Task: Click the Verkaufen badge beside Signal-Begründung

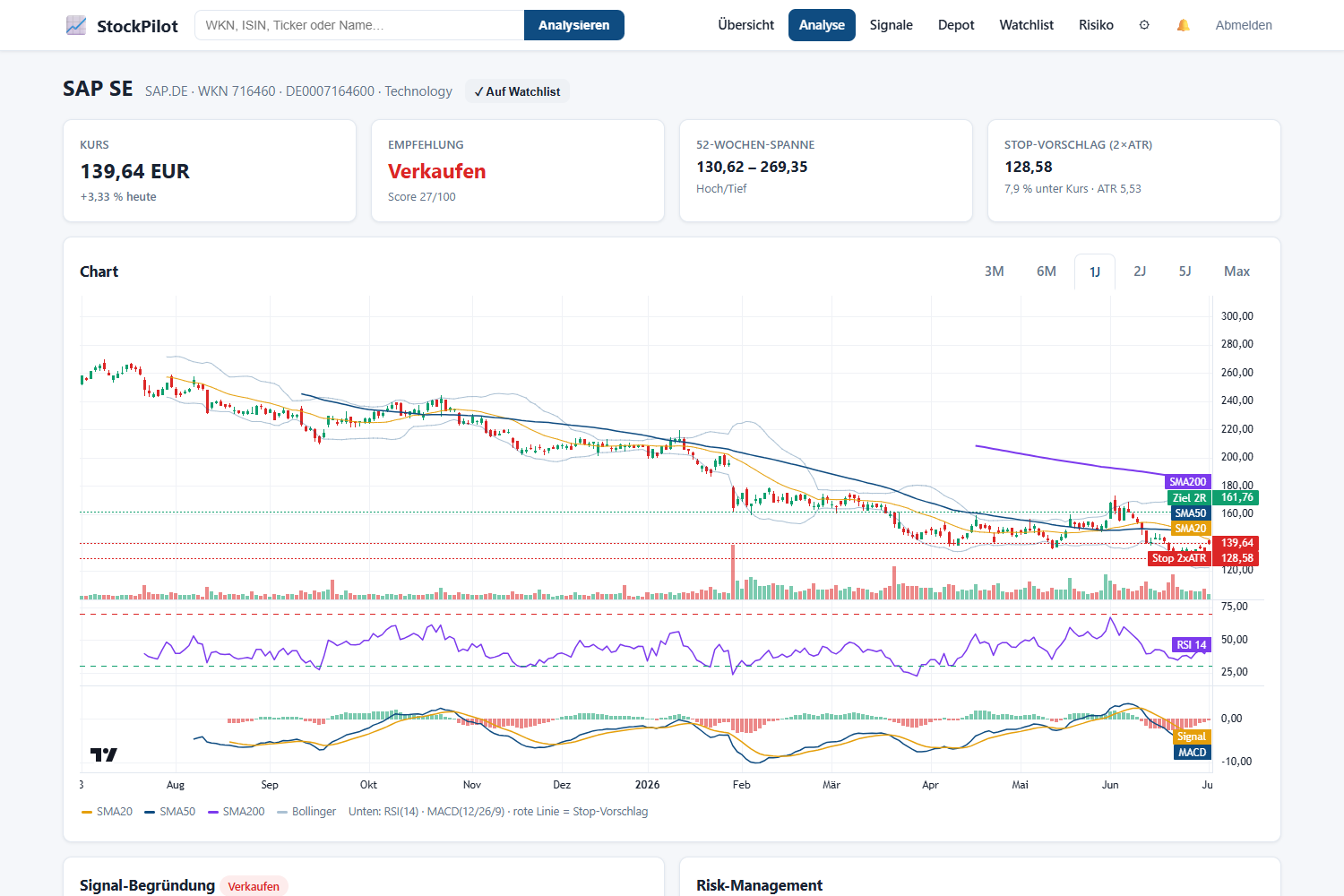Action: 254,886
